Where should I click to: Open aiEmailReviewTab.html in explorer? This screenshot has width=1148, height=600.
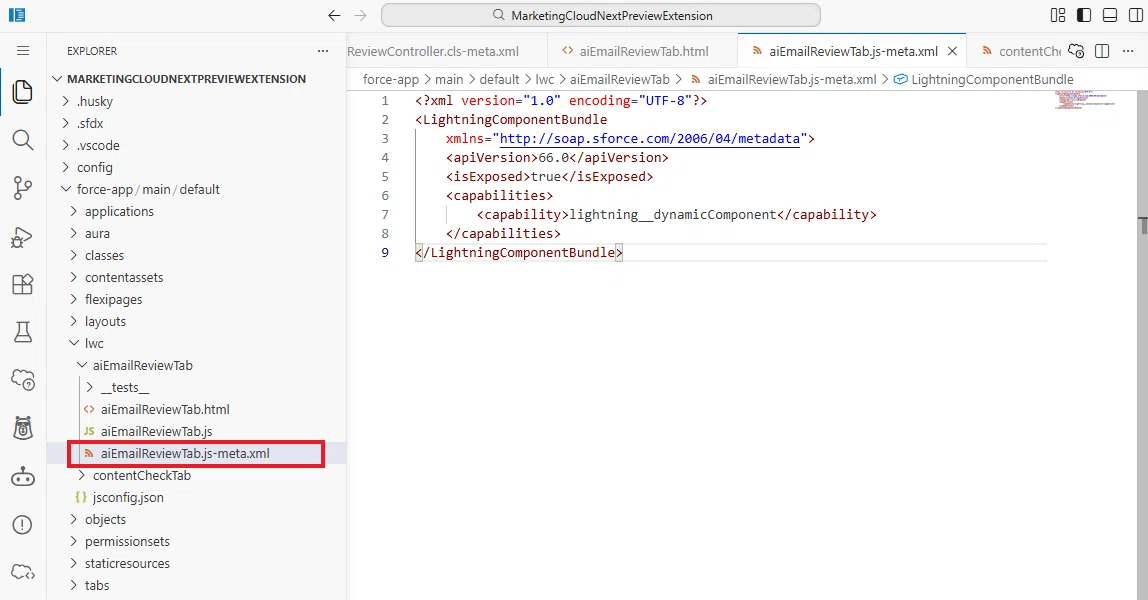pyautogui.click(x=196, y=409)
